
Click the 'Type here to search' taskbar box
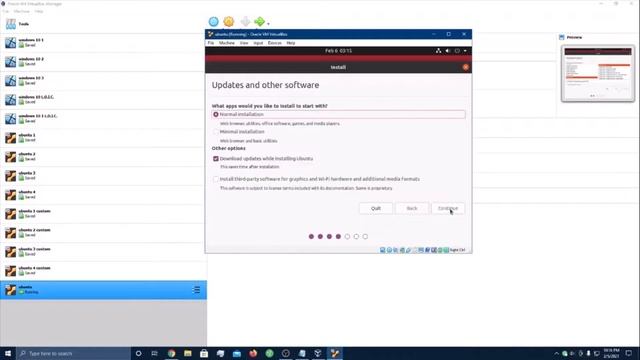[73, 353]
